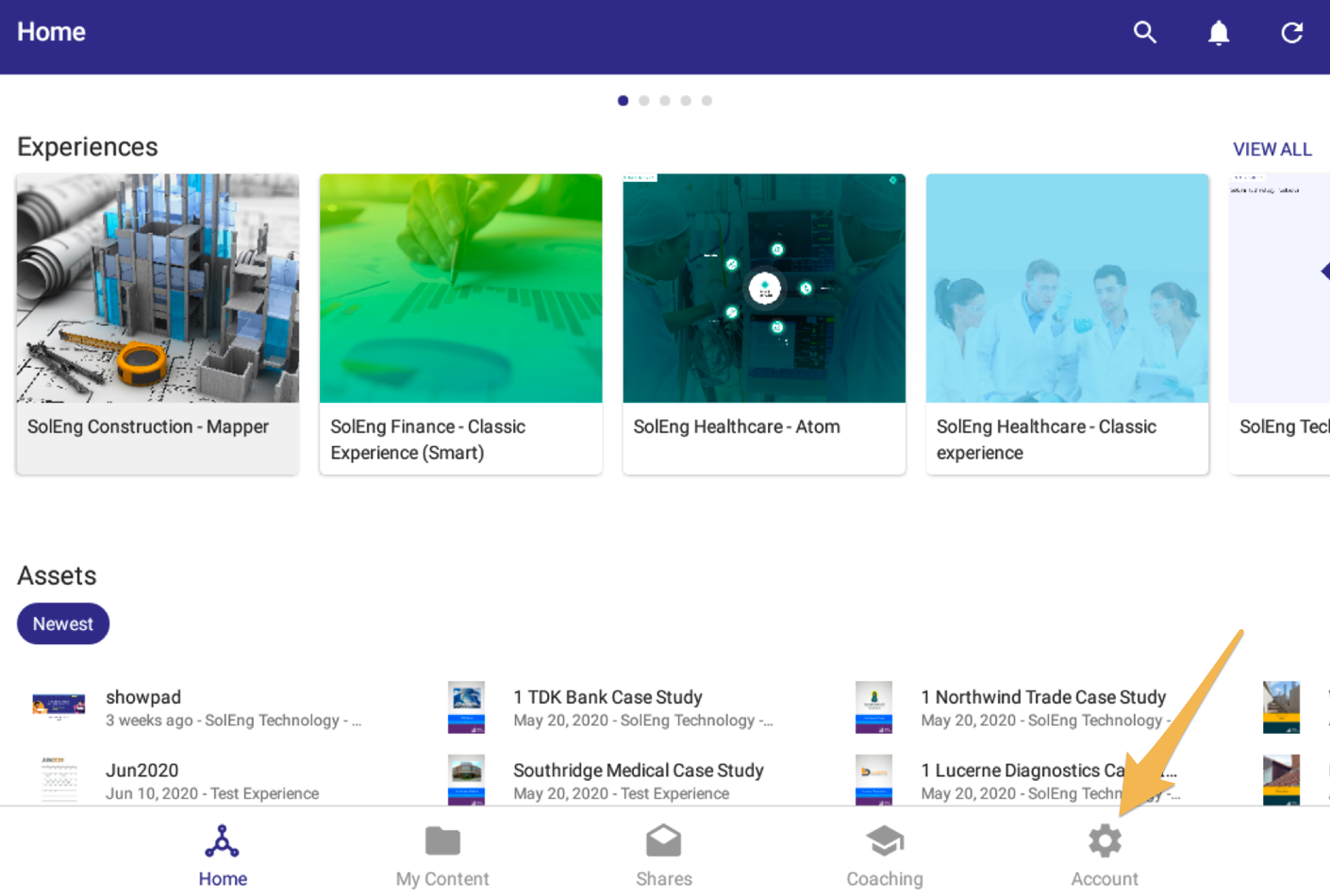Toggle the Newest assets filter
This screenshot has width=1330, height=896.
point(63,623)
